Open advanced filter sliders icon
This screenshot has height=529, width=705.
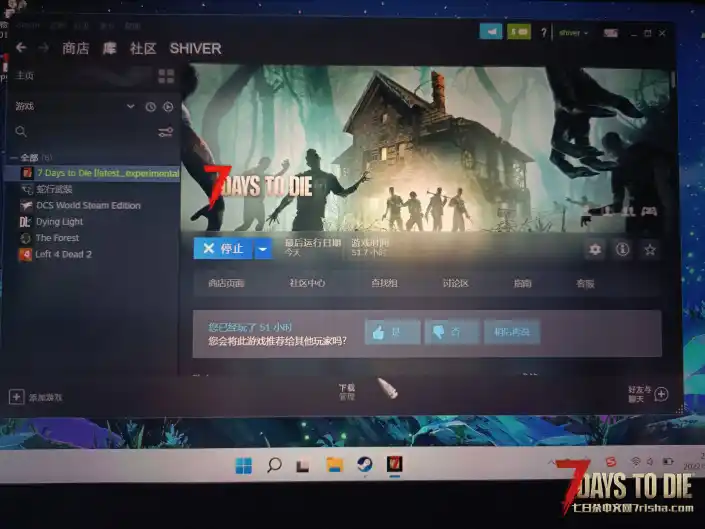[x=165, y=132]
